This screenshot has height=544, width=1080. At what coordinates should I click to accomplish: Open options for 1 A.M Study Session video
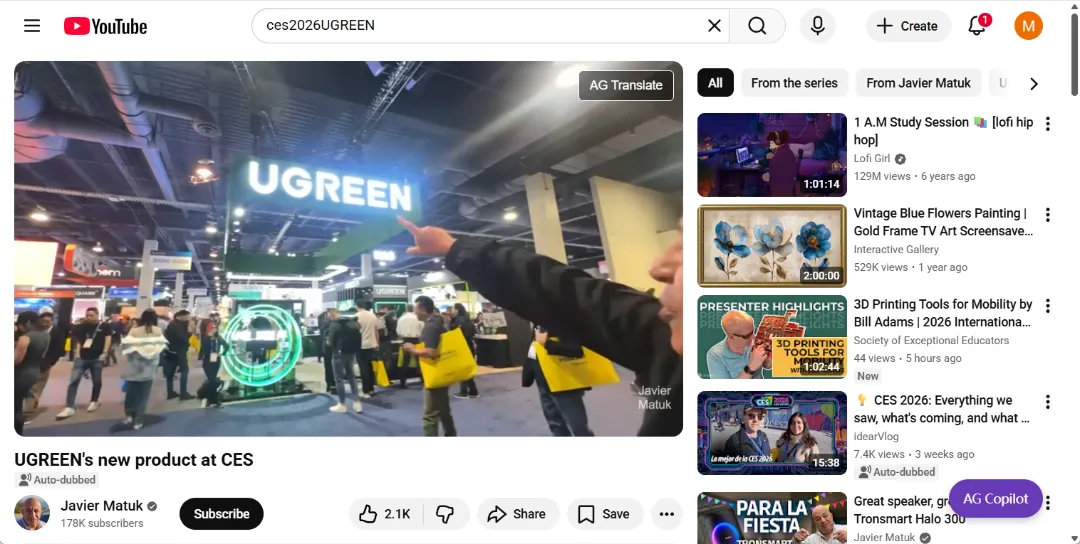click(1048, 123)
